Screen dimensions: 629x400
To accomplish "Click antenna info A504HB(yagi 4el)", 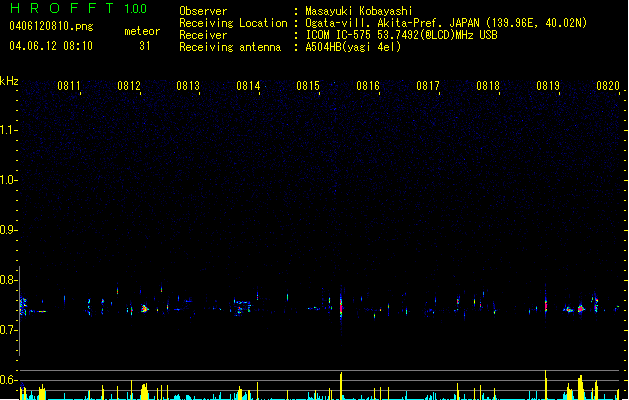I will coord(353,47).
